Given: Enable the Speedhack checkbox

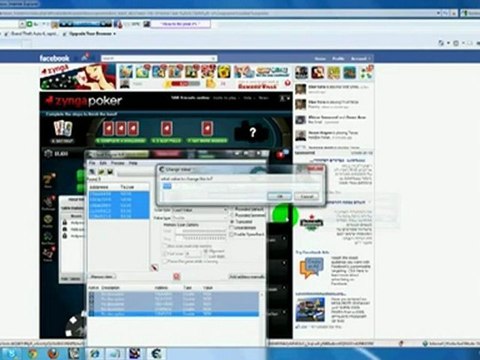Looking at the screenshot, I should 232,234.
